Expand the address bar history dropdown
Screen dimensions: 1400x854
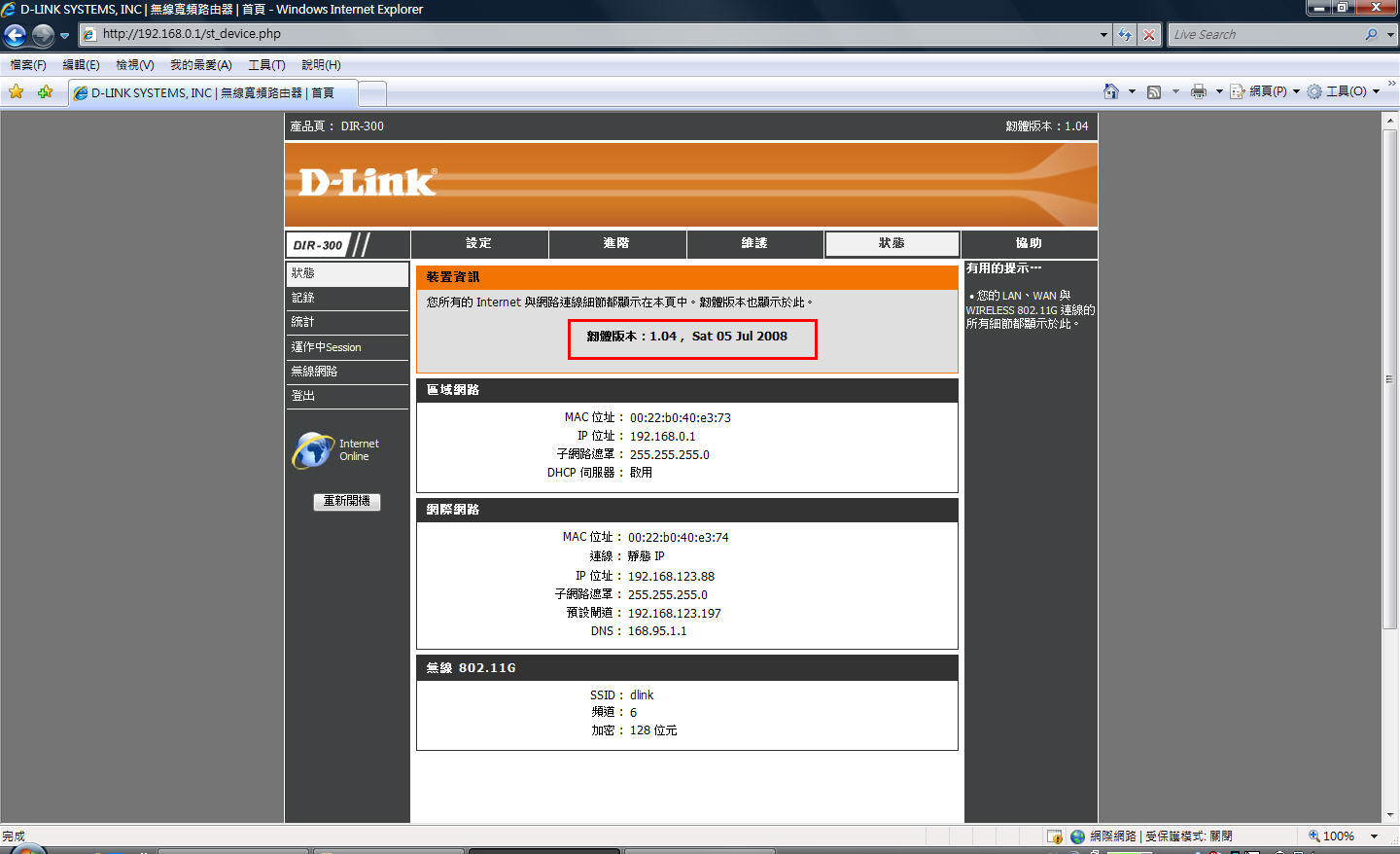pyautogui.click(x=1103, y=34)
